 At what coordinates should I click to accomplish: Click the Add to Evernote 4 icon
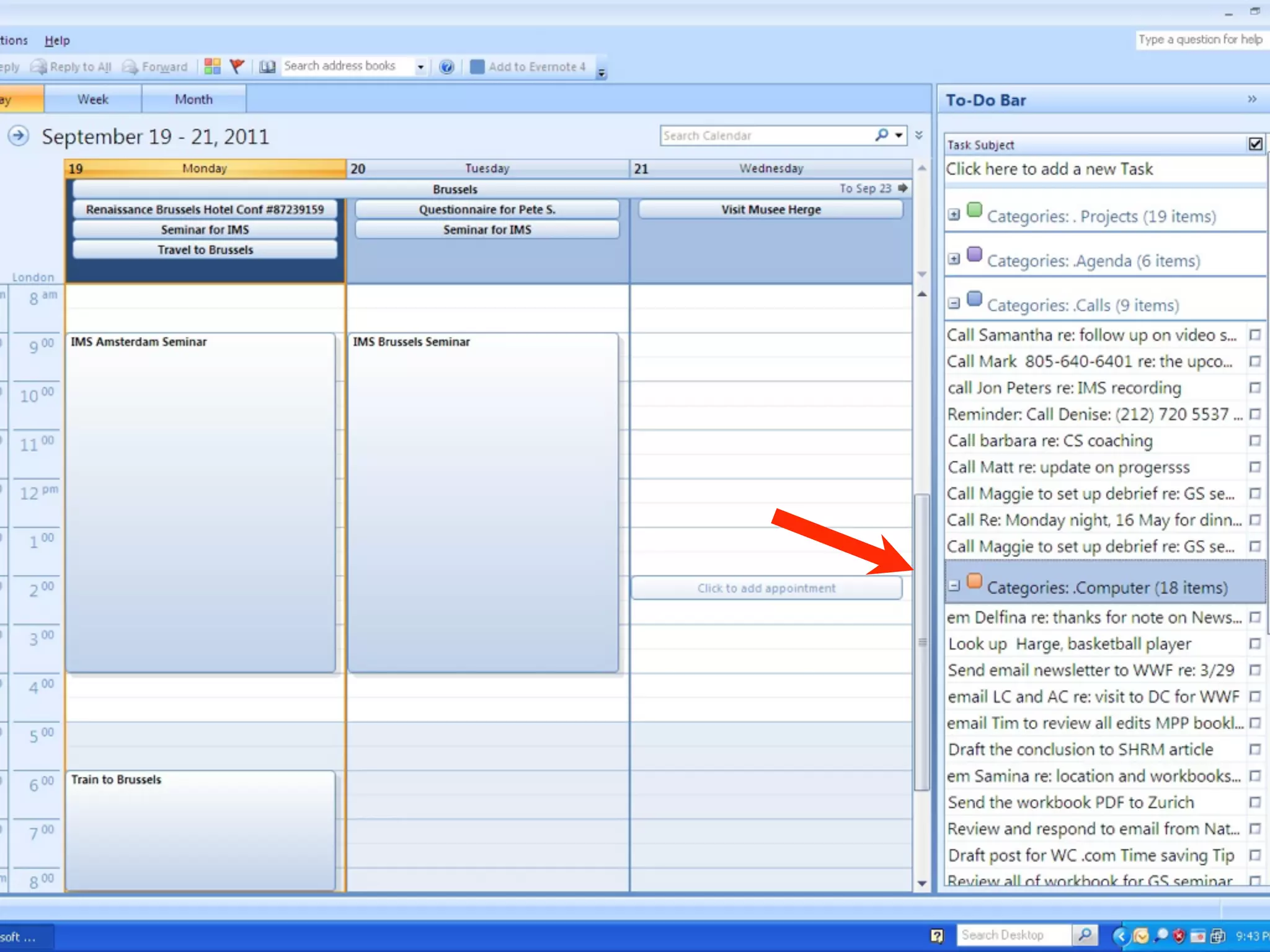[477, 67]
